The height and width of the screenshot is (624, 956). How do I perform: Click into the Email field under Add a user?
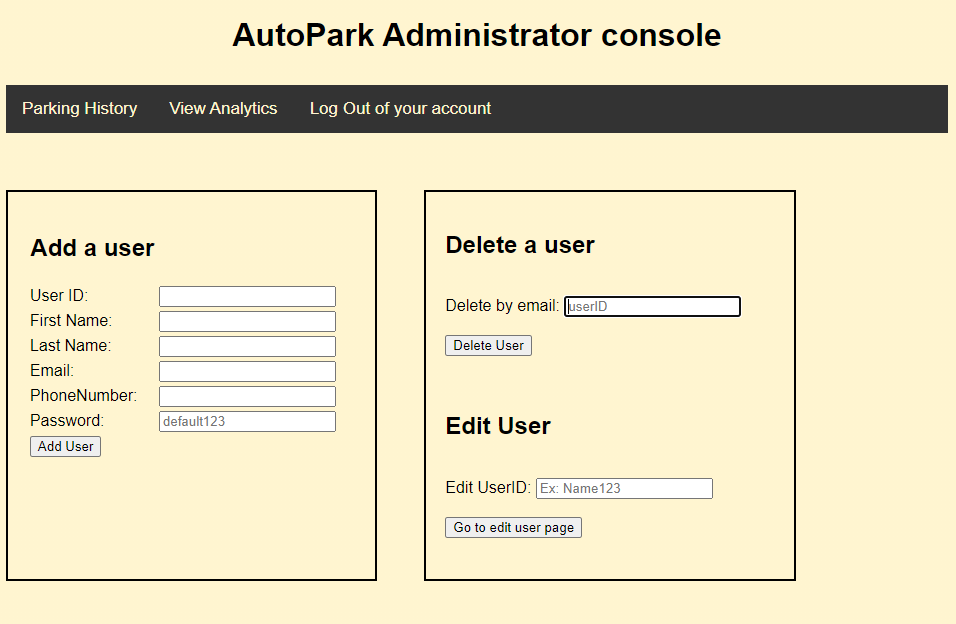click(247, 371)
